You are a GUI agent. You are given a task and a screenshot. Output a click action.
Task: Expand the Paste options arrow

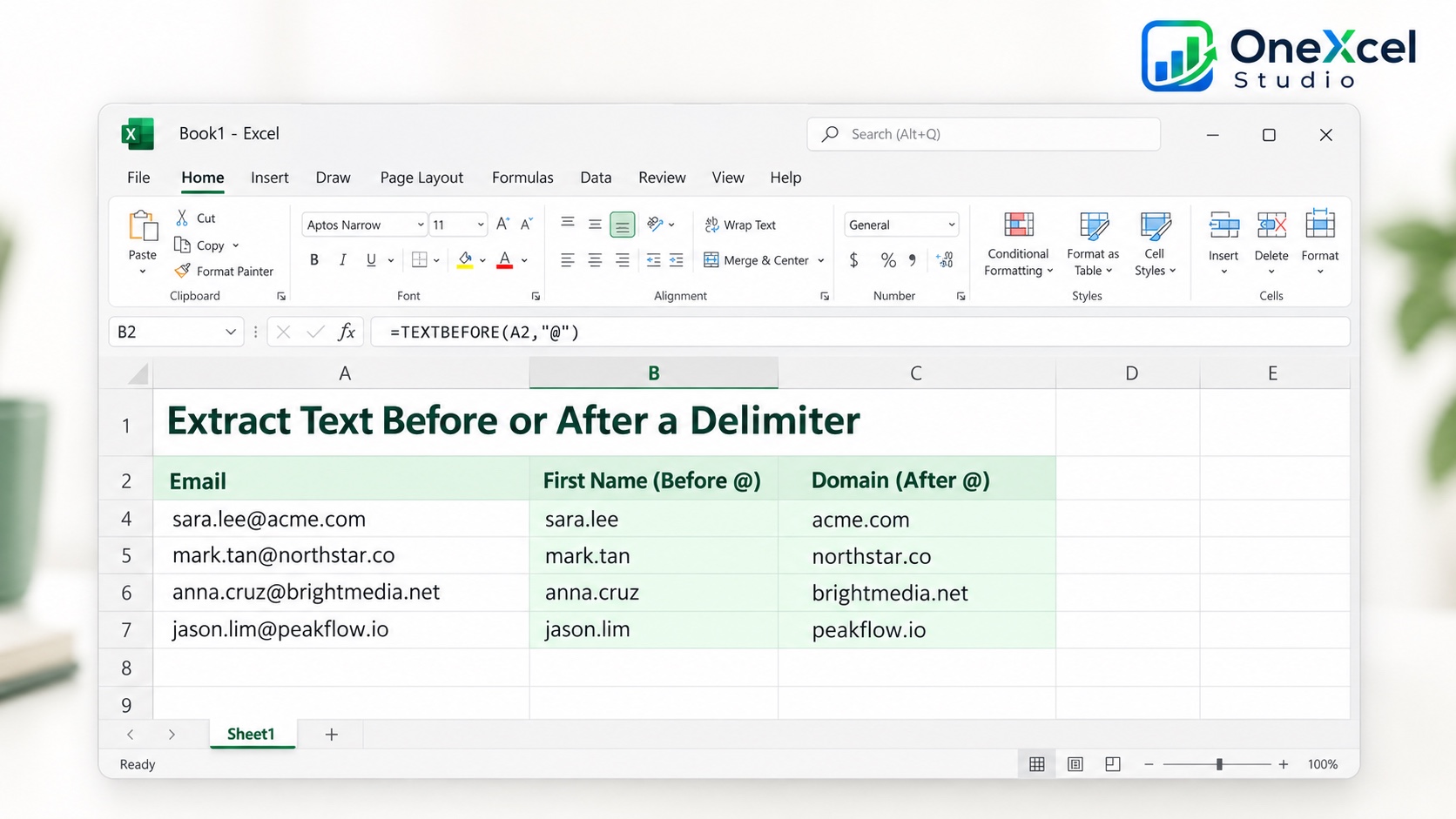(143, 272)
